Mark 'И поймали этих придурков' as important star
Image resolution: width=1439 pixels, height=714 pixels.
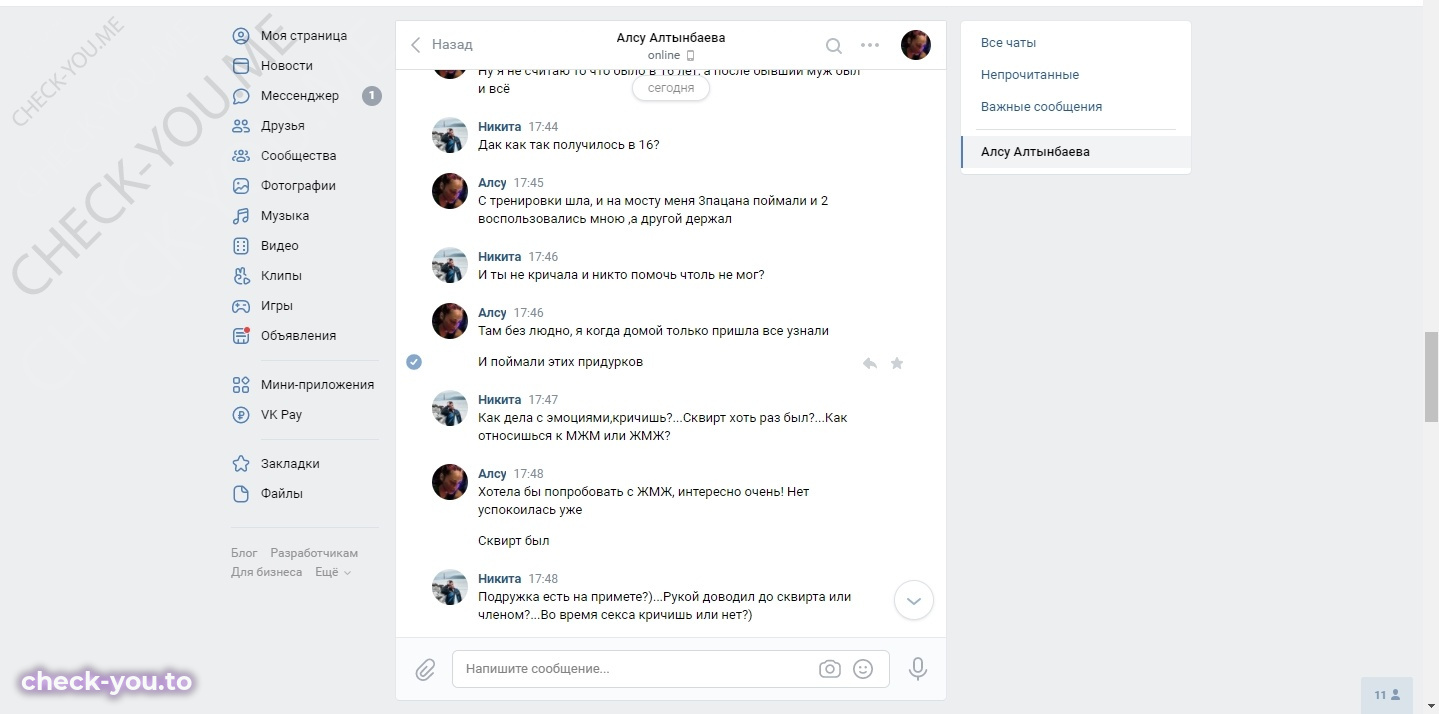tap(897, 363)
